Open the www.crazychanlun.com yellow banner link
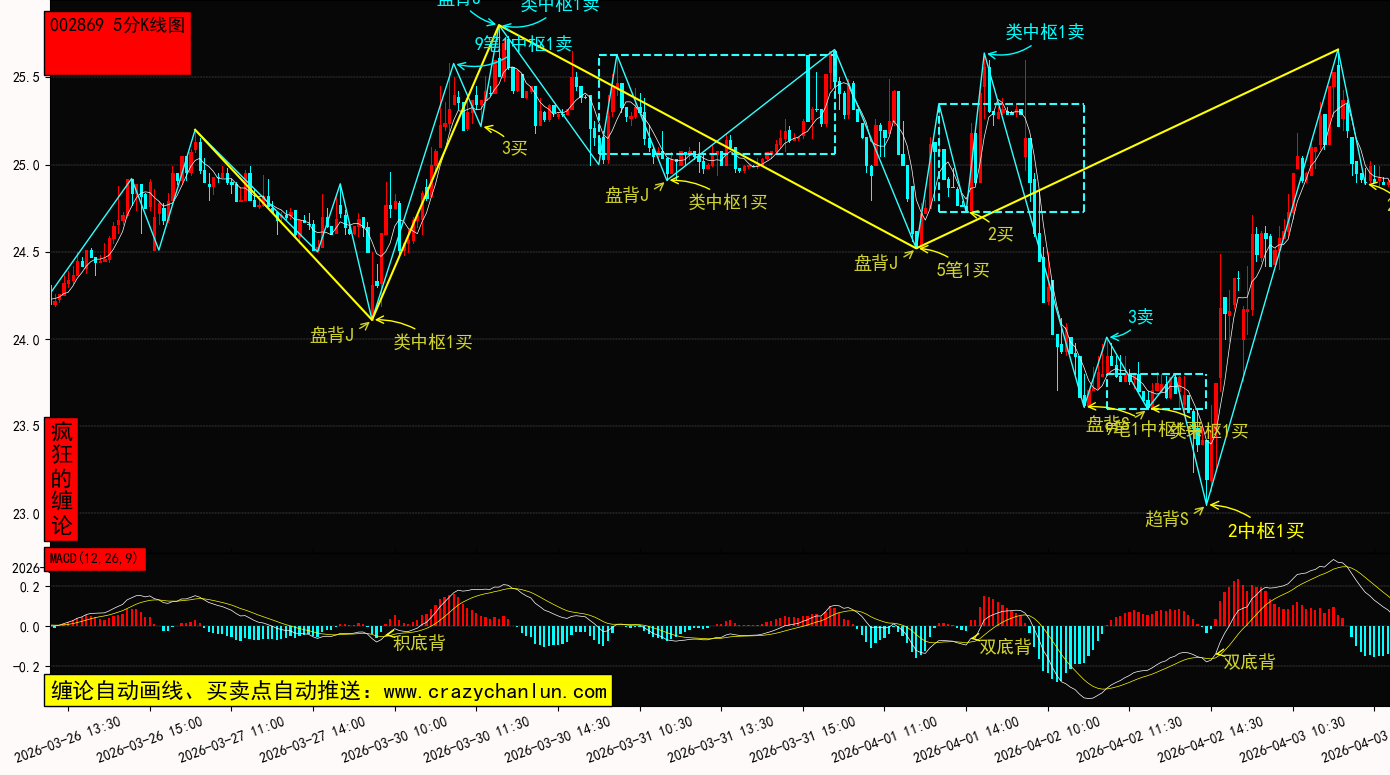The height and width of the screenshot is (775, 1390). click(x=328, y=691)
